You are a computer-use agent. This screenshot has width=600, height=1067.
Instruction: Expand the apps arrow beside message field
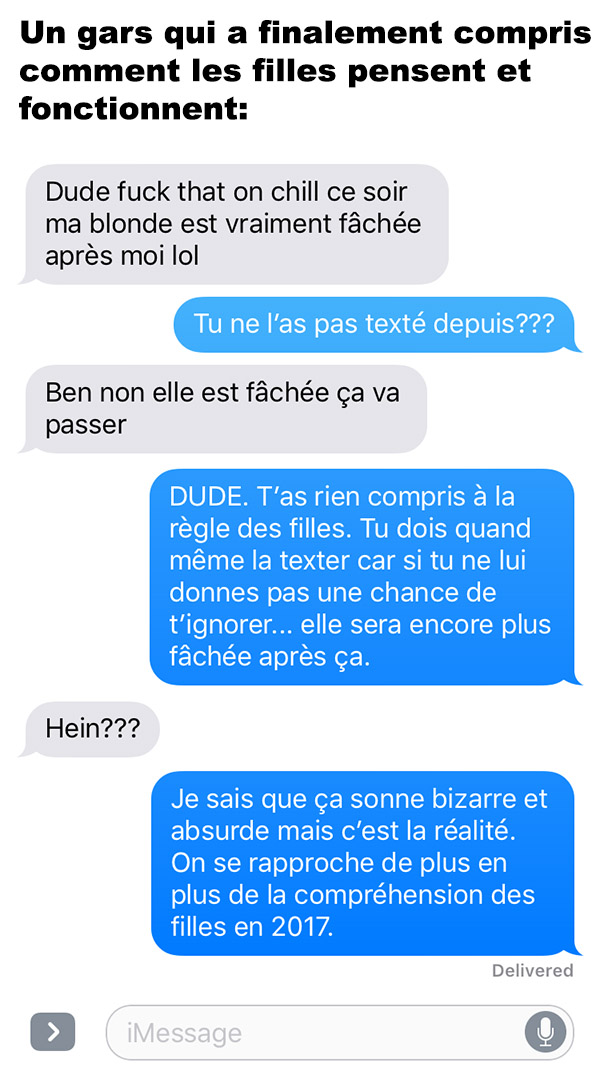point(52,1032)
